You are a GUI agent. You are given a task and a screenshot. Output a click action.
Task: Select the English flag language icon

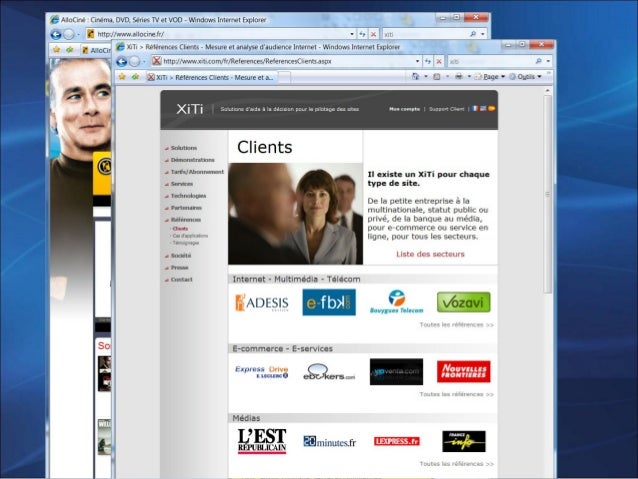[483, 109]
